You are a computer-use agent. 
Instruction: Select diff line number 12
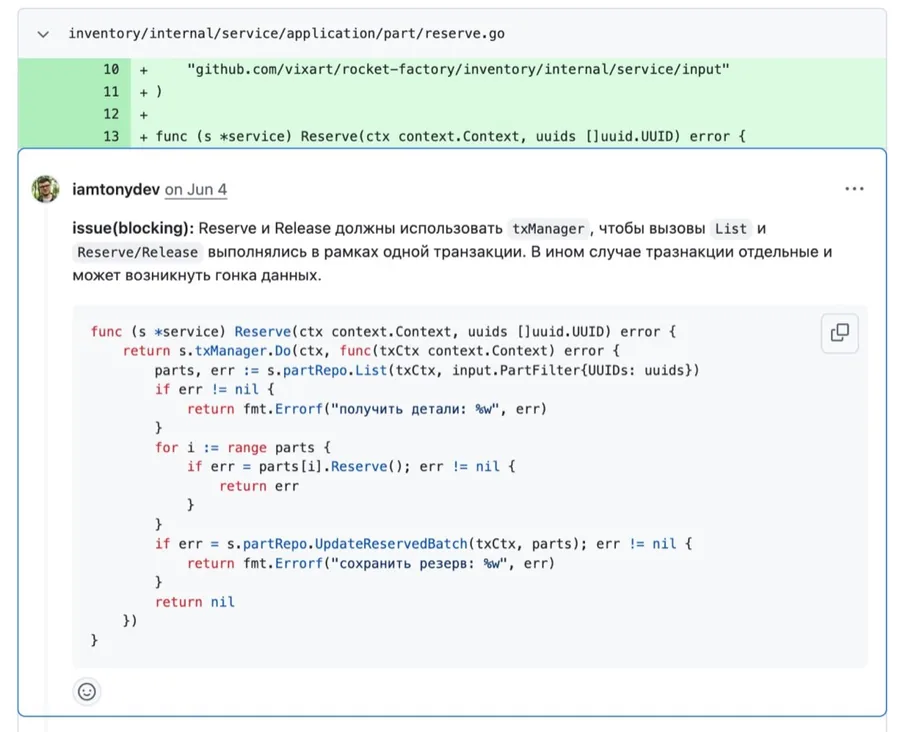pos(111,114)
